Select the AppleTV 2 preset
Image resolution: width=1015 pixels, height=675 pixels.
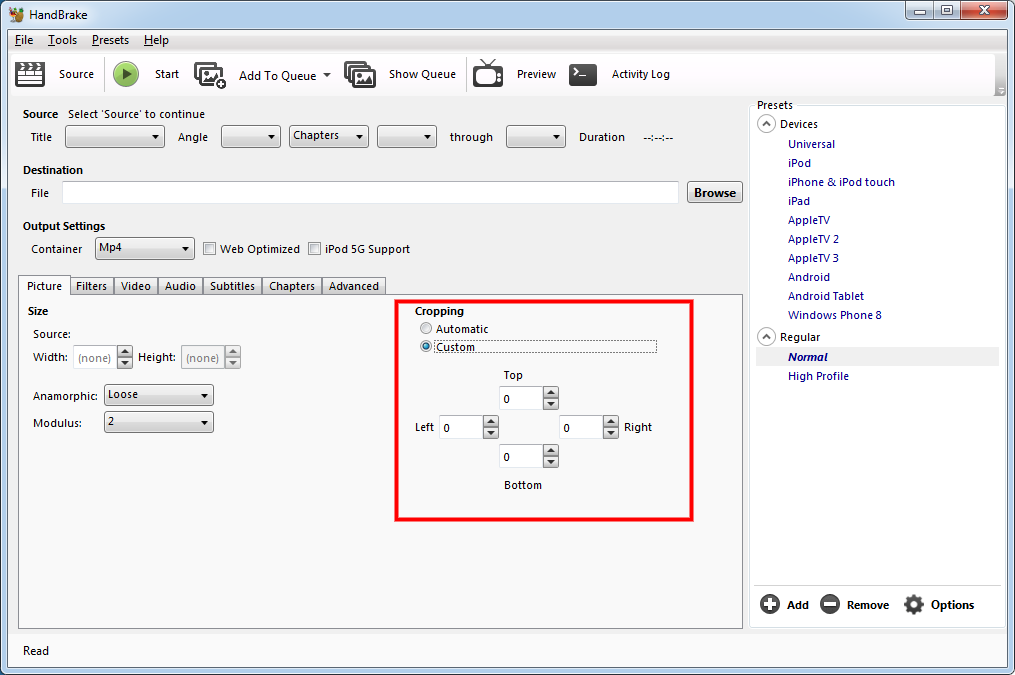click(x=813, y=239)
